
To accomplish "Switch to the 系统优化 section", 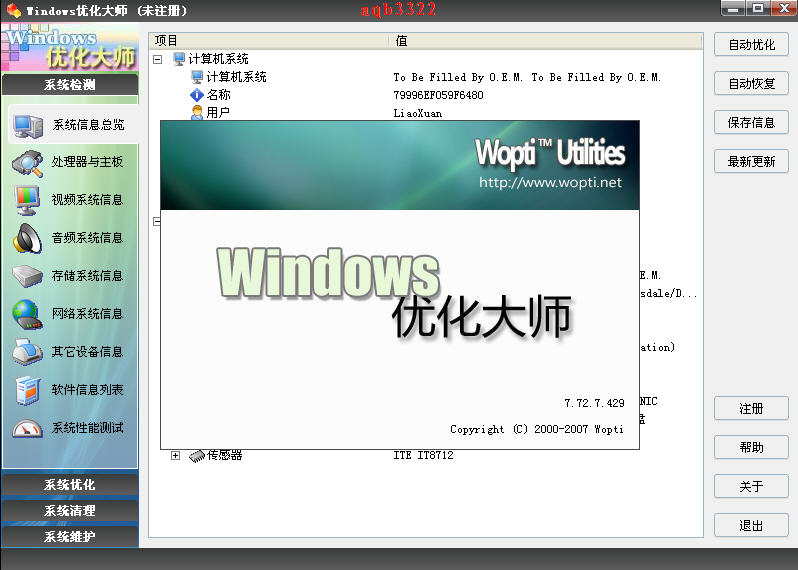I will click(70, 484).
